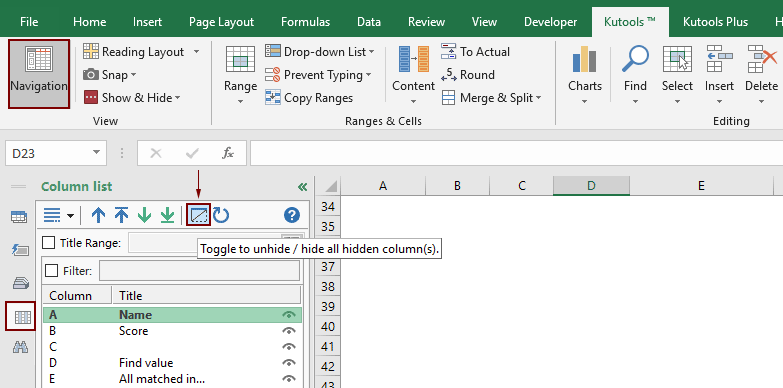Open the Column list help icon
The height and width of the screenshot is (388, 783).
click(292, 215)
